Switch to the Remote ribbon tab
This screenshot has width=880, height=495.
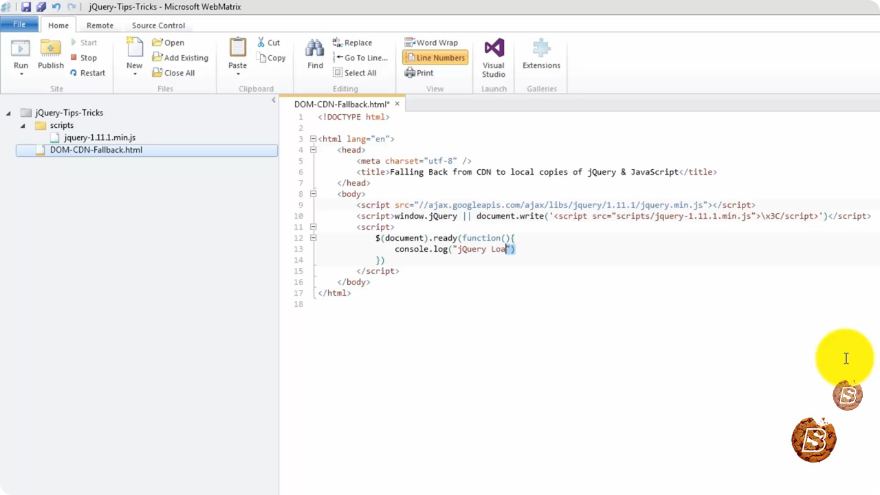click(x=100, y=25)
